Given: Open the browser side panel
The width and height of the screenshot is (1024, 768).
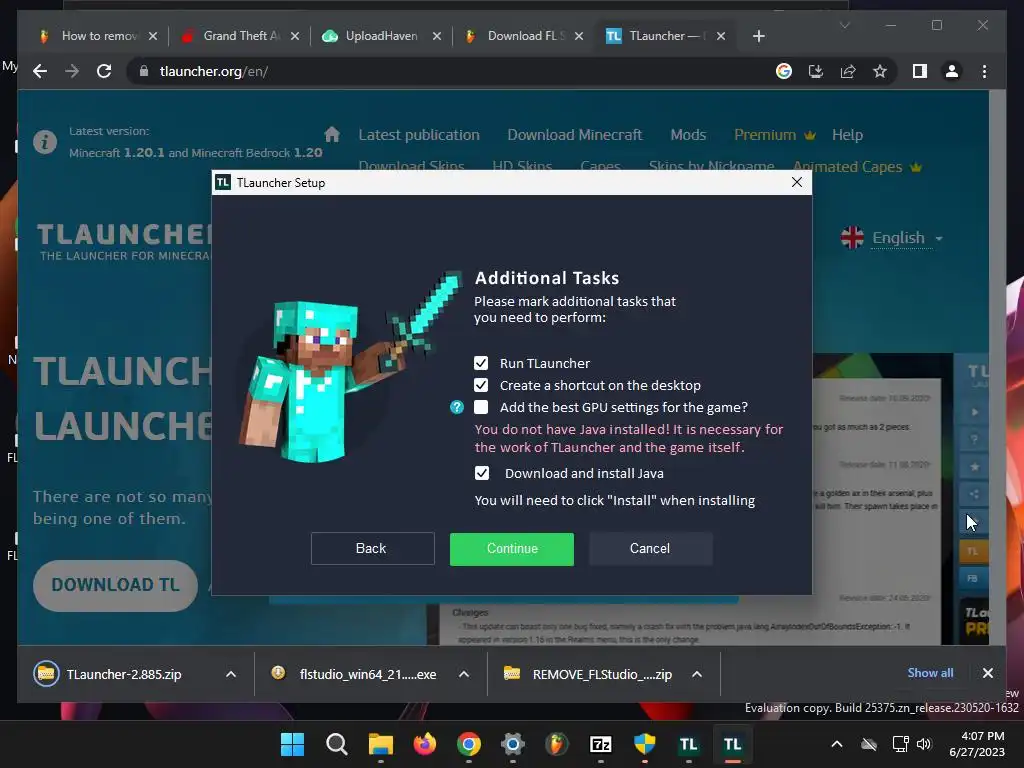Looking at the screenshot, I should coord(920,71).
